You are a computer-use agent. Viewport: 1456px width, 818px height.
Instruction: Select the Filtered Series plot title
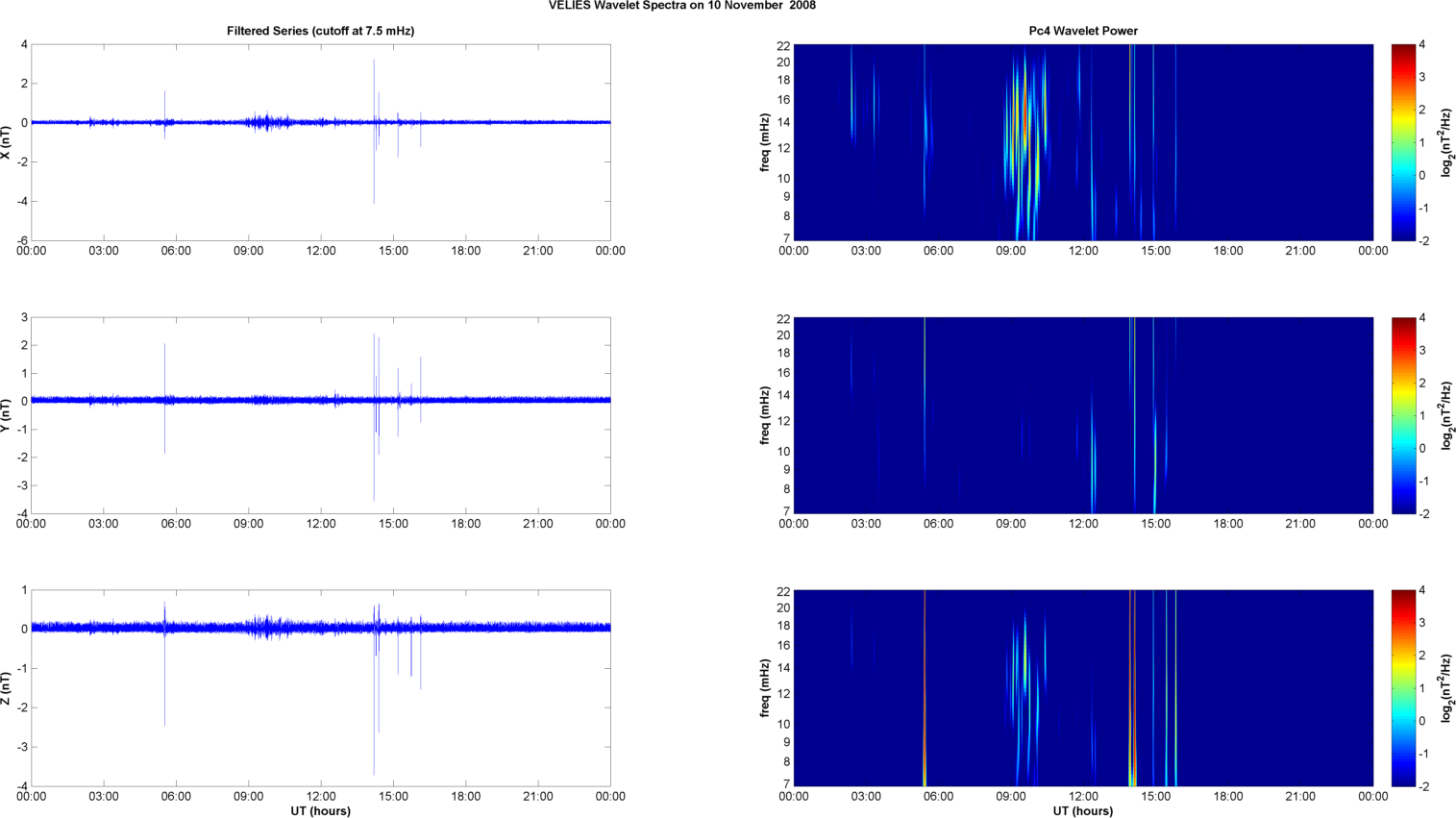[320, 31]
